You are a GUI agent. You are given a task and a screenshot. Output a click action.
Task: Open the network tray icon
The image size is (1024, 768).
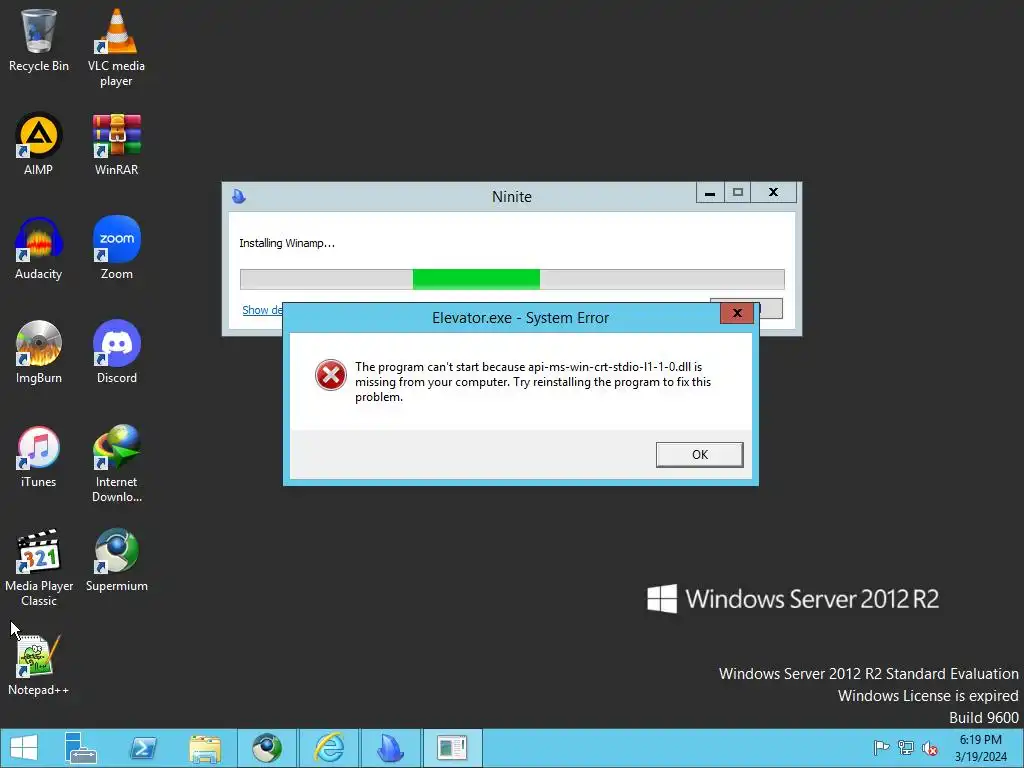tap(906, 748)
